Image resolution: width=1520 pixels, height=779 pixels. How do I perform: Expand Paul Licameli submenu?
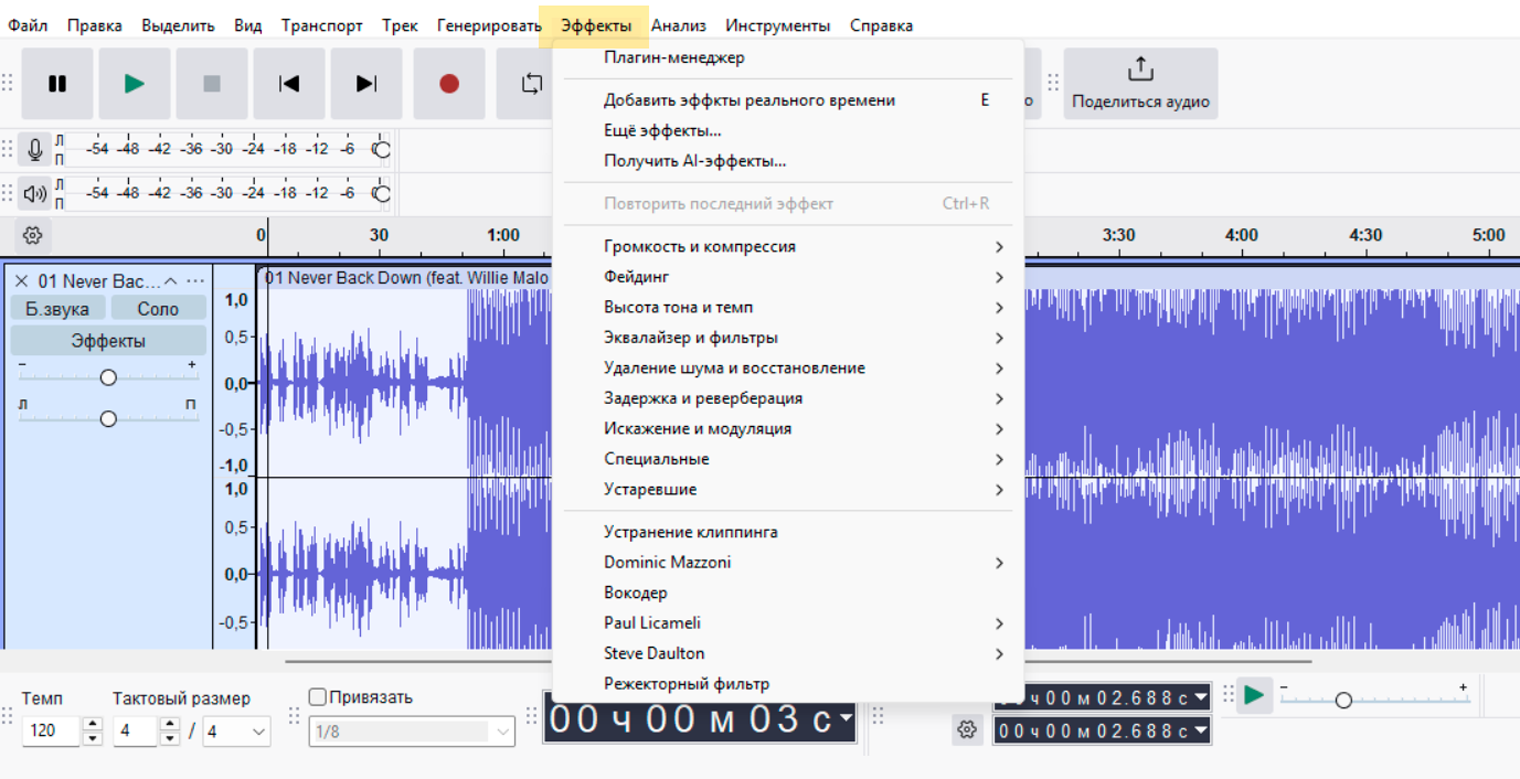(788, 623)
